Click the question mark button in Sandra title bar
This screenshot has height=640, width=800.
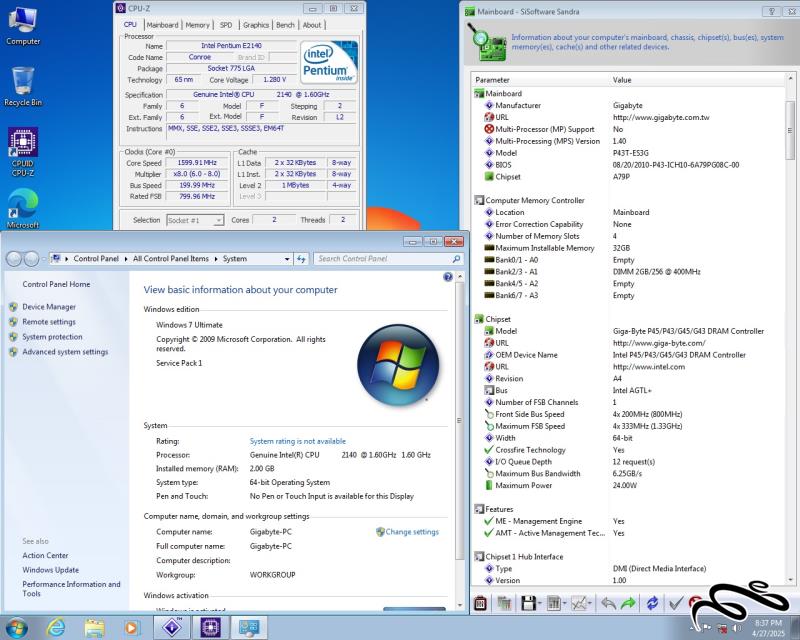[771, 11]
